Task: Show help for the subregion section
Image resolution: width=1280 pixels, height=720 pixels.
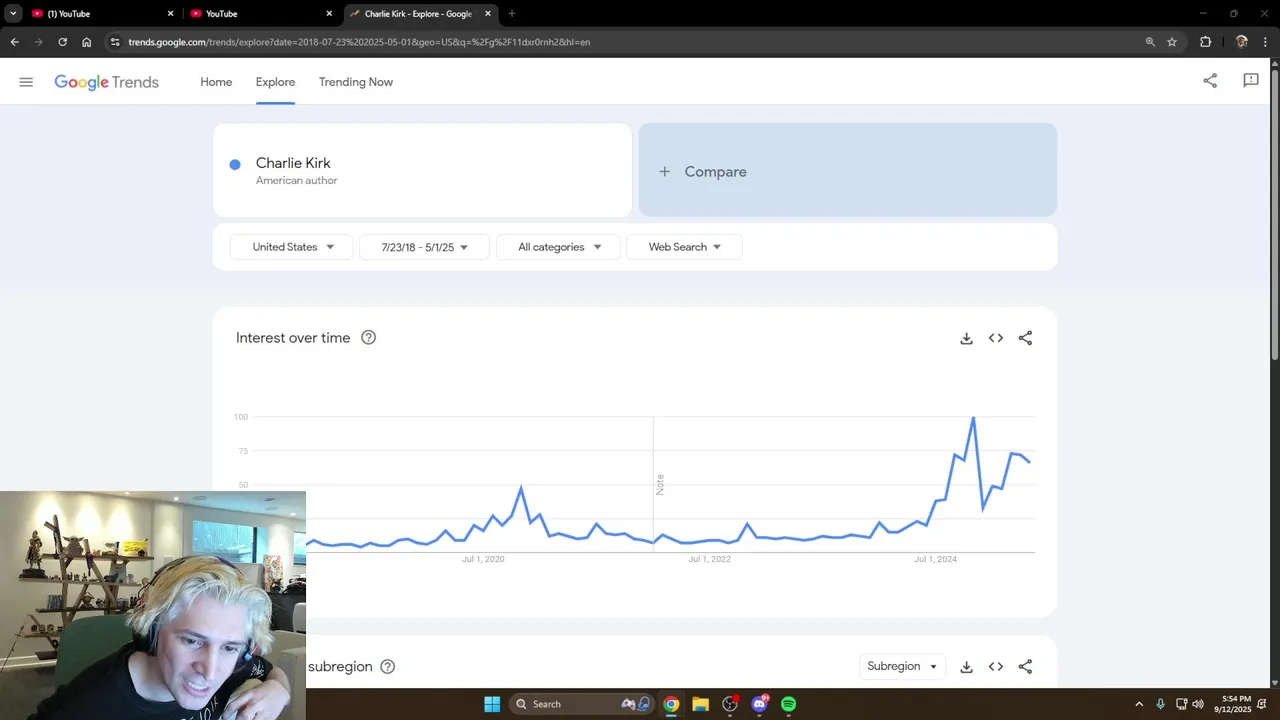Action: coord(388,666)
